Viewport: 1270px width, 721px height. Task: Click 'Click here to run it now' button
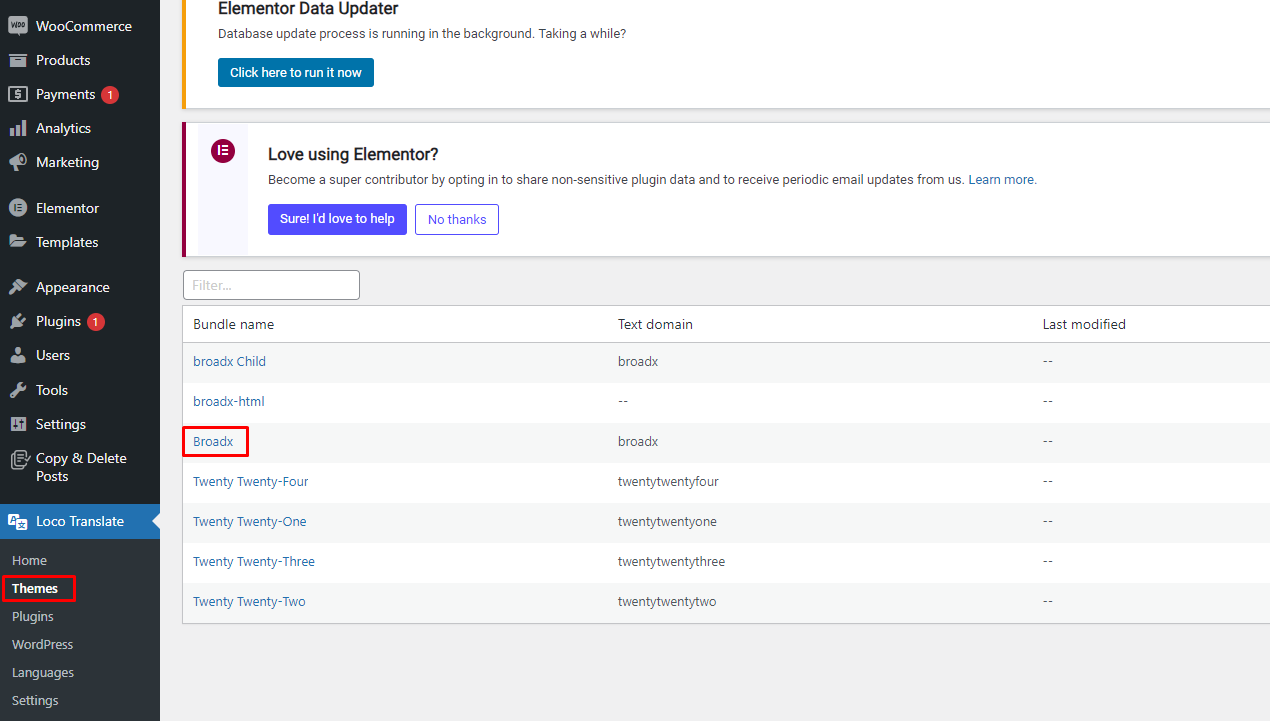tap(296, 72)
